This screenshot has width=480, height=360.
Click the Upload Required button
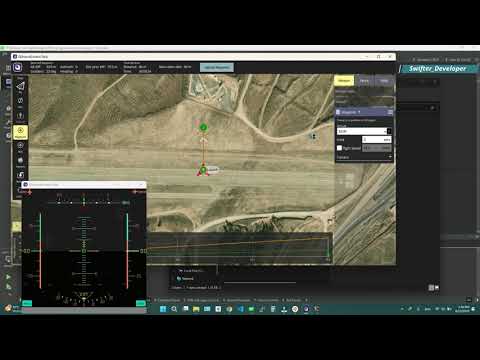point(217,67)
